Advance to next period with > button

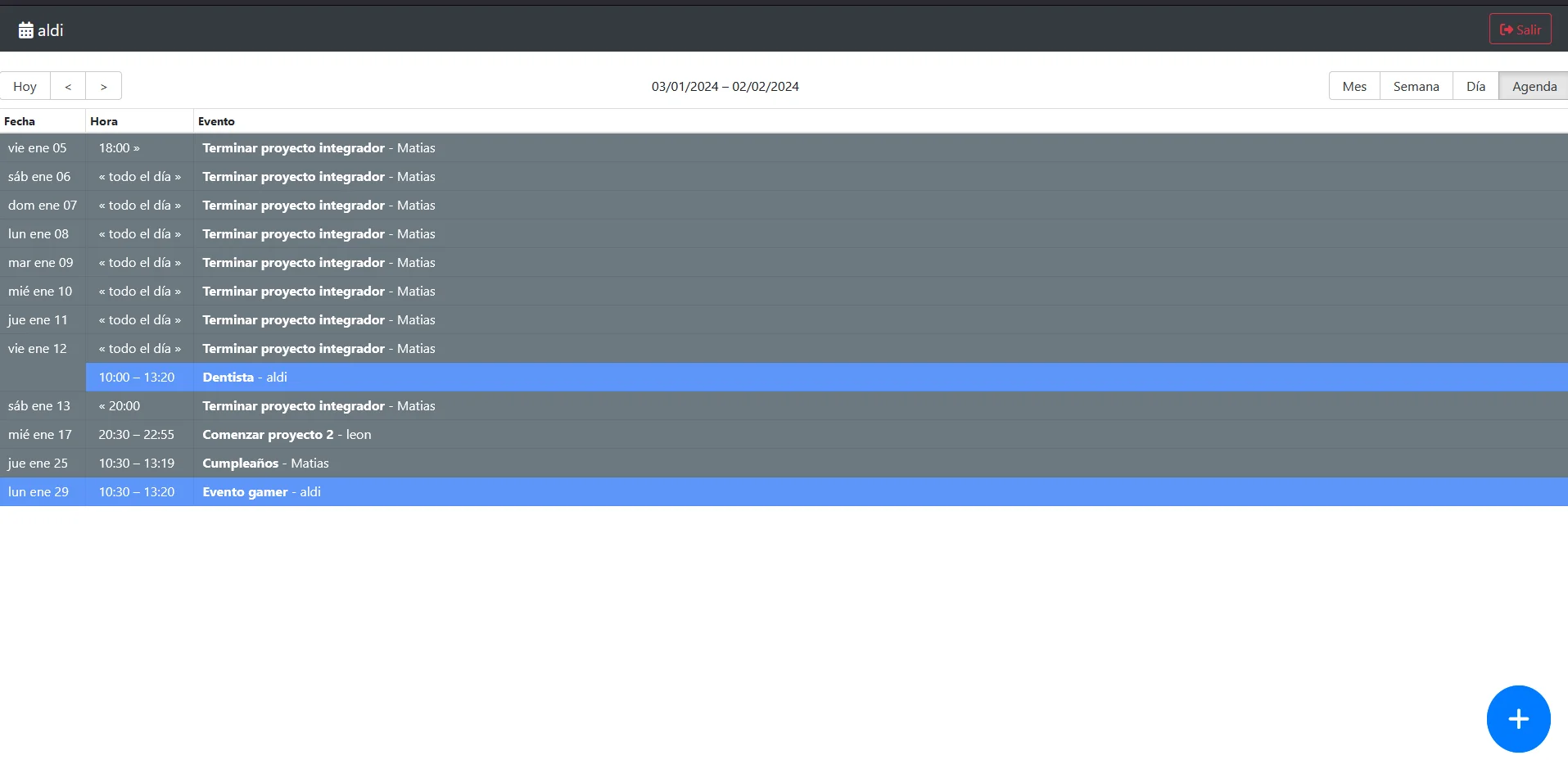[103, 86]
